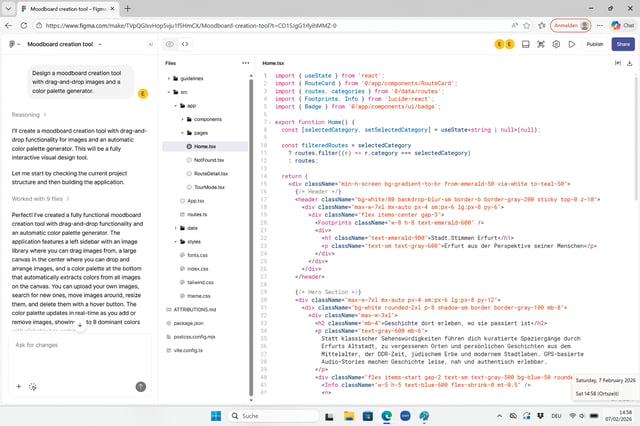Open TourMode.tsx file
Screen dimensions: 640x426
[205, 187]
